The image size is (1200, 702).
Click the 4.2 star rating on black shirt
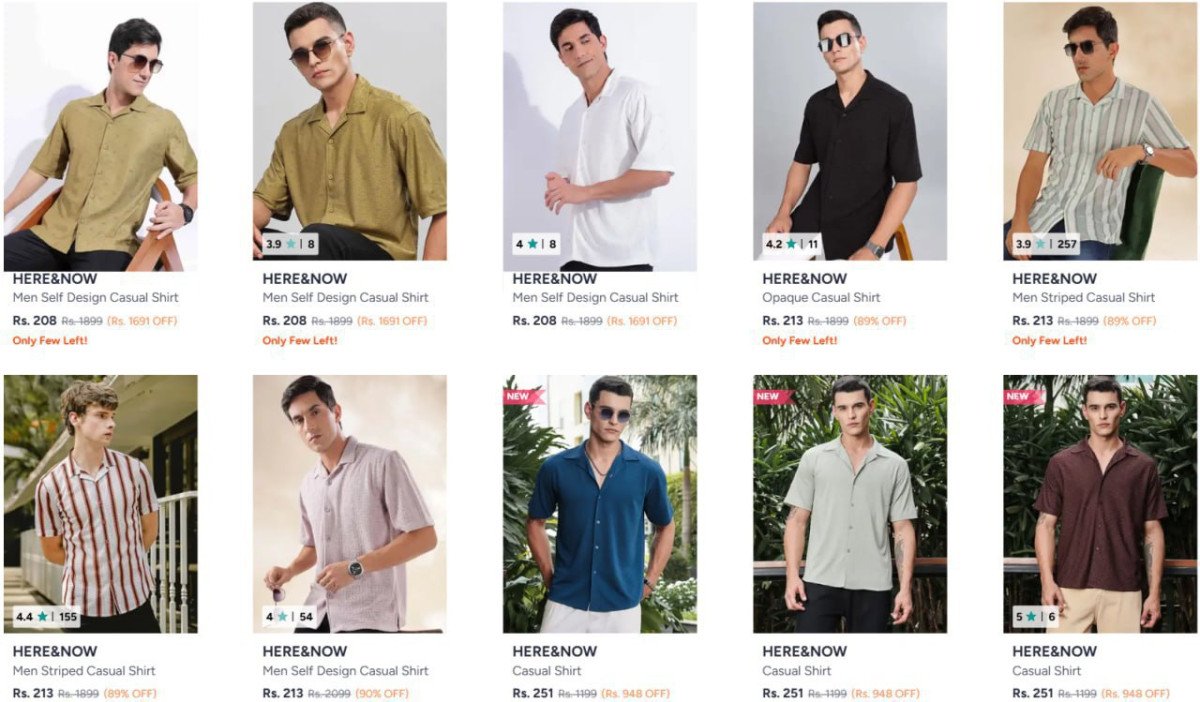point(792,244)
